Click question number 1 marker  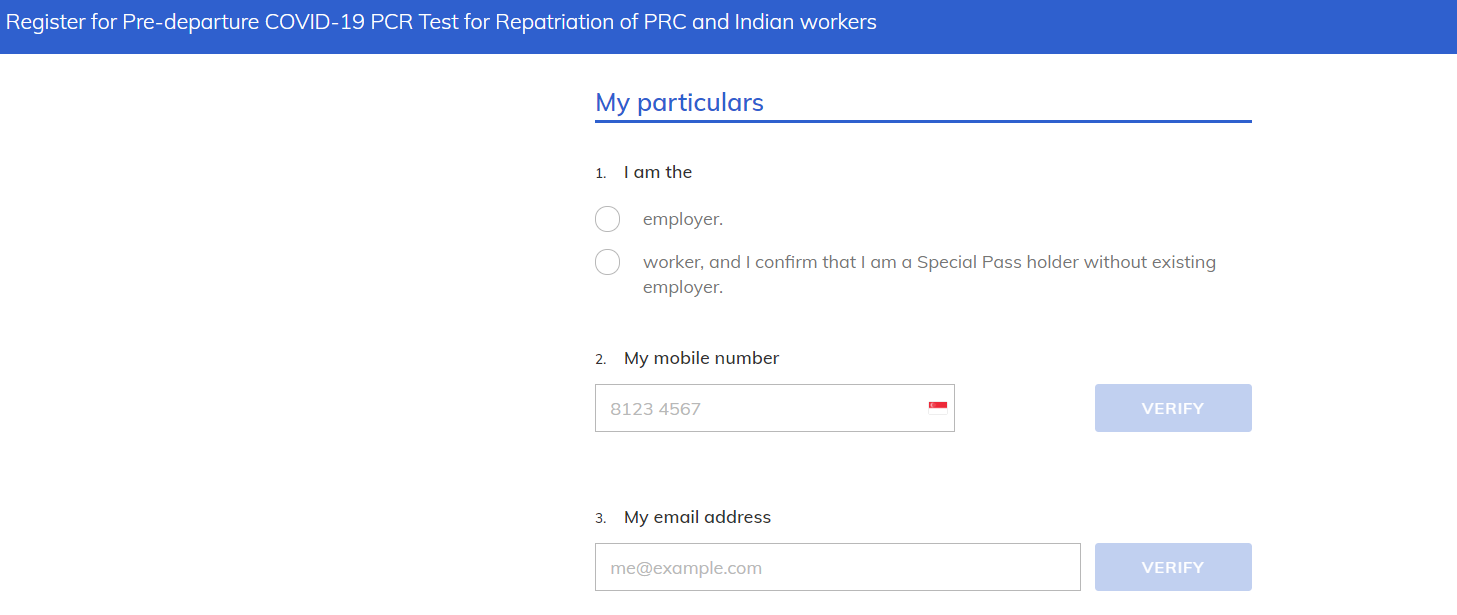pos(601,173)
